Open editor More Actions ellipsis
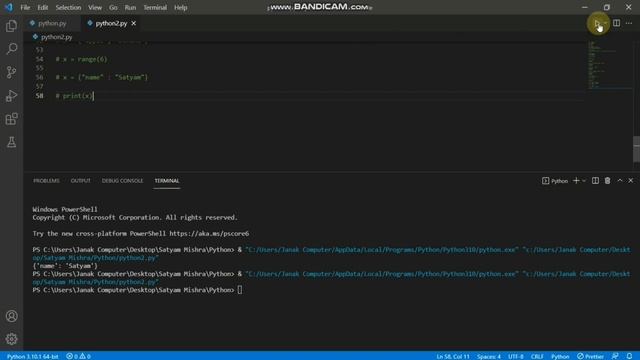The width and height of the screenshot is (640, 360). tap(629, 23)
